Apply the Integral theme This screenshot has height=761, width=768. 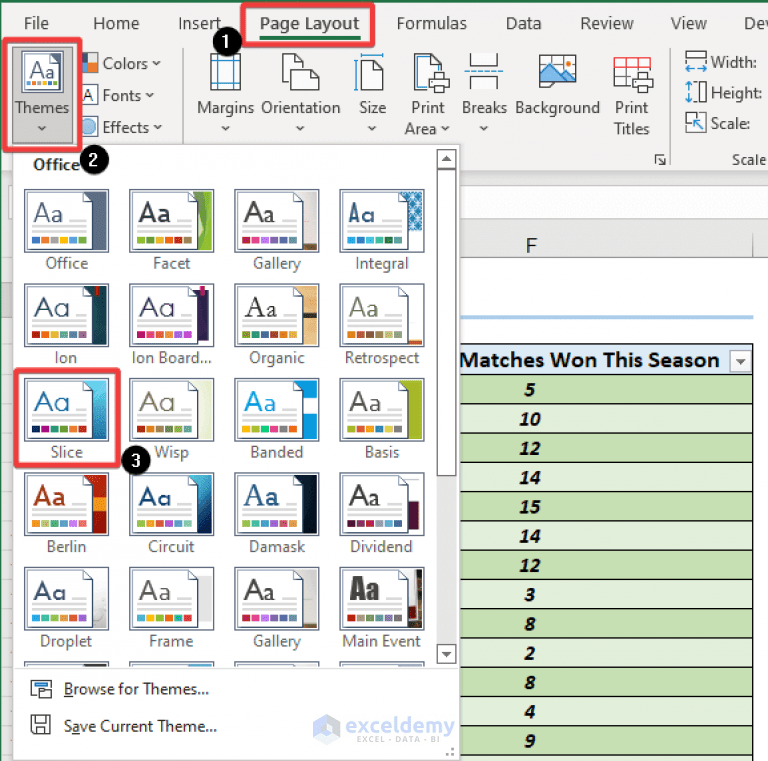[x=382, y=230]
